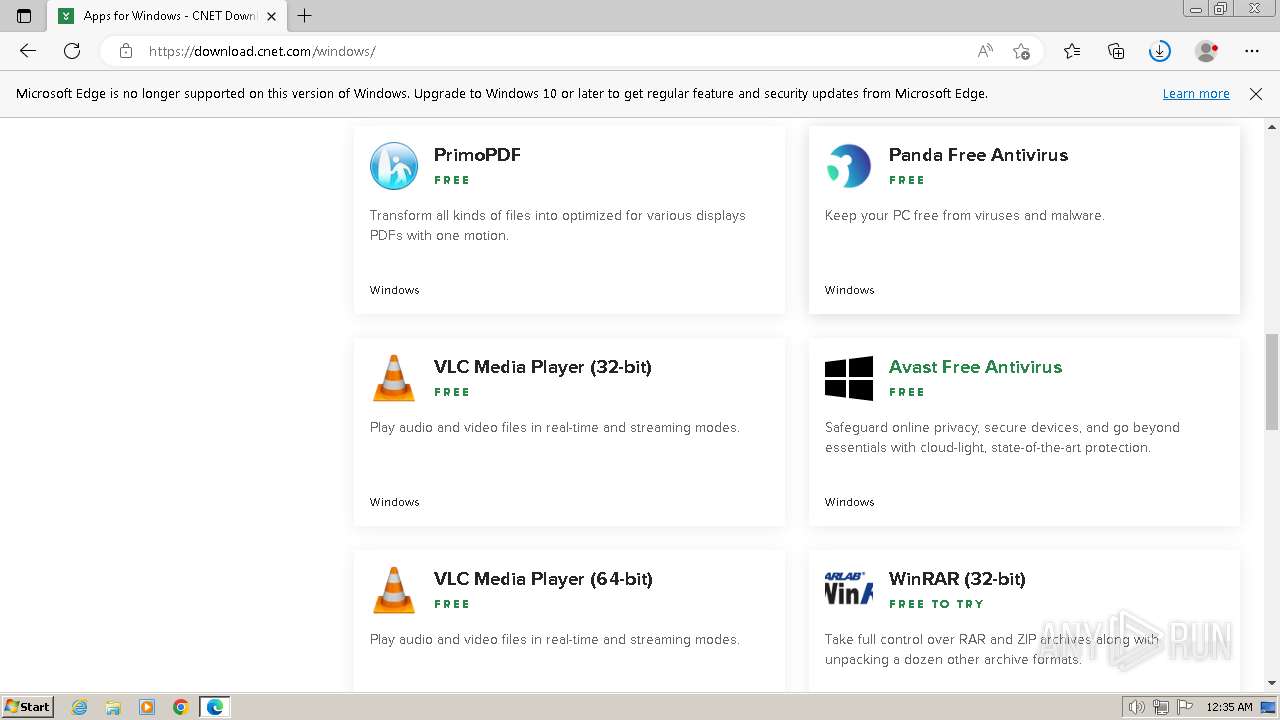Open the network connection tray icon

pos(1161,707)
